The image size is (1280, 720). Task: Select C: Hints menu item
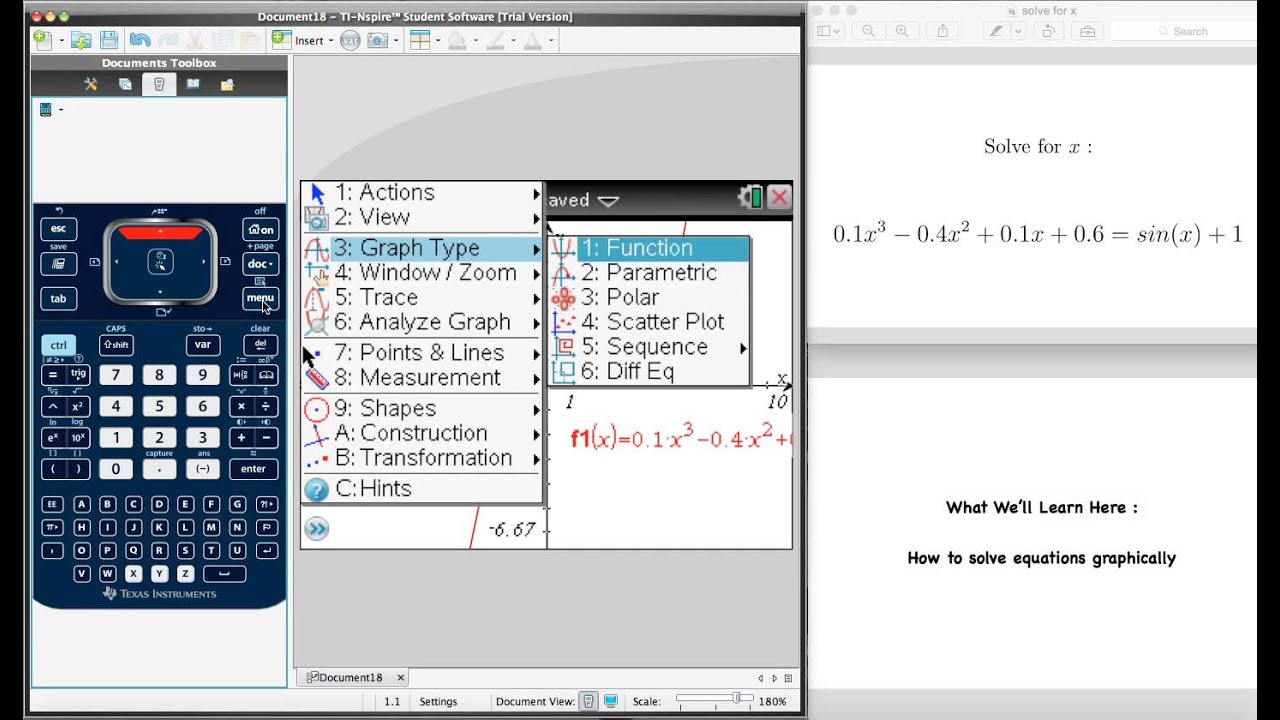423,488
